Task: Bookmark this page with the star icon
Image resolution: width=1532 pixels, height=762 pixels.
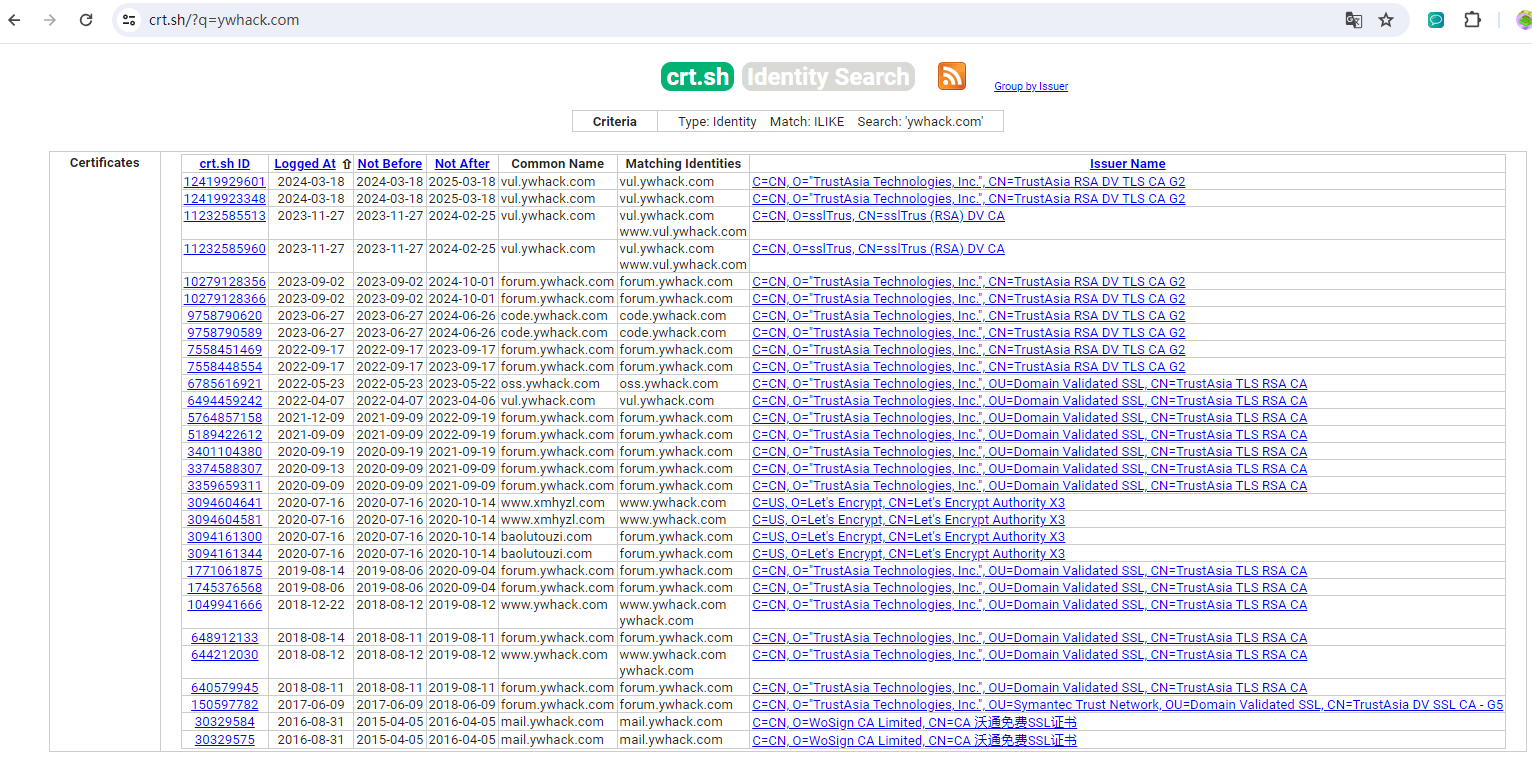Action: point(1385,20)
